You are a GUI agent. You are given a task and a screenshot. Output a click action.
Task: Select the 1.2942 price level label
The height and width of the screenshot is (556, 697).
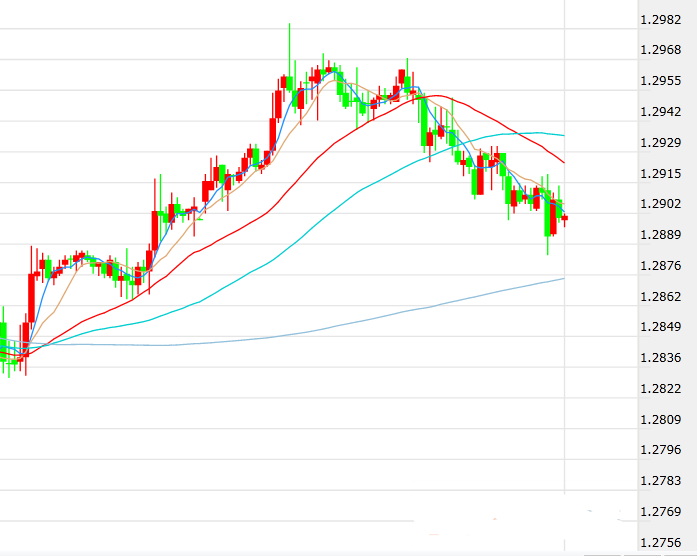660,112
